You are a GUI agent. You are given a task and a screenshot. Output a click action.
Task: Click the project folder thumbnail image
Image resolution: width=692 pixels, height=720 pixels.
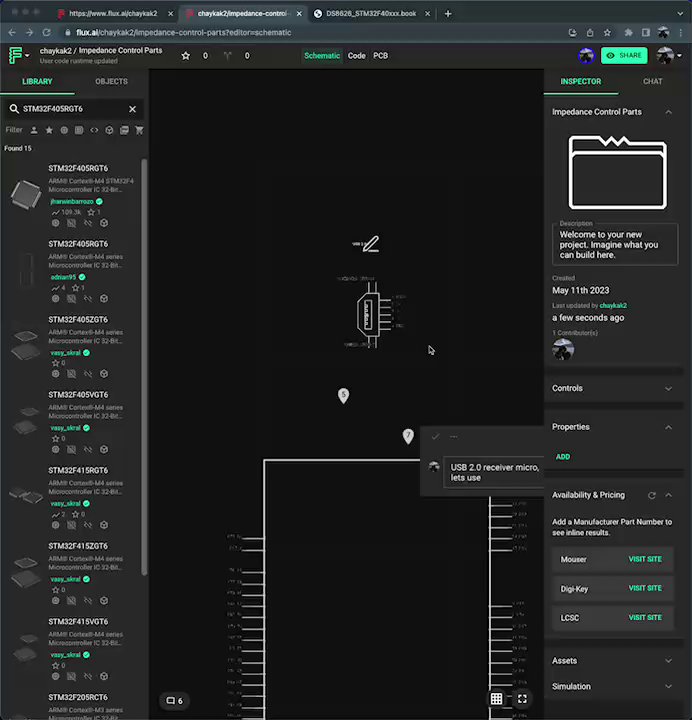click(617, 172)
